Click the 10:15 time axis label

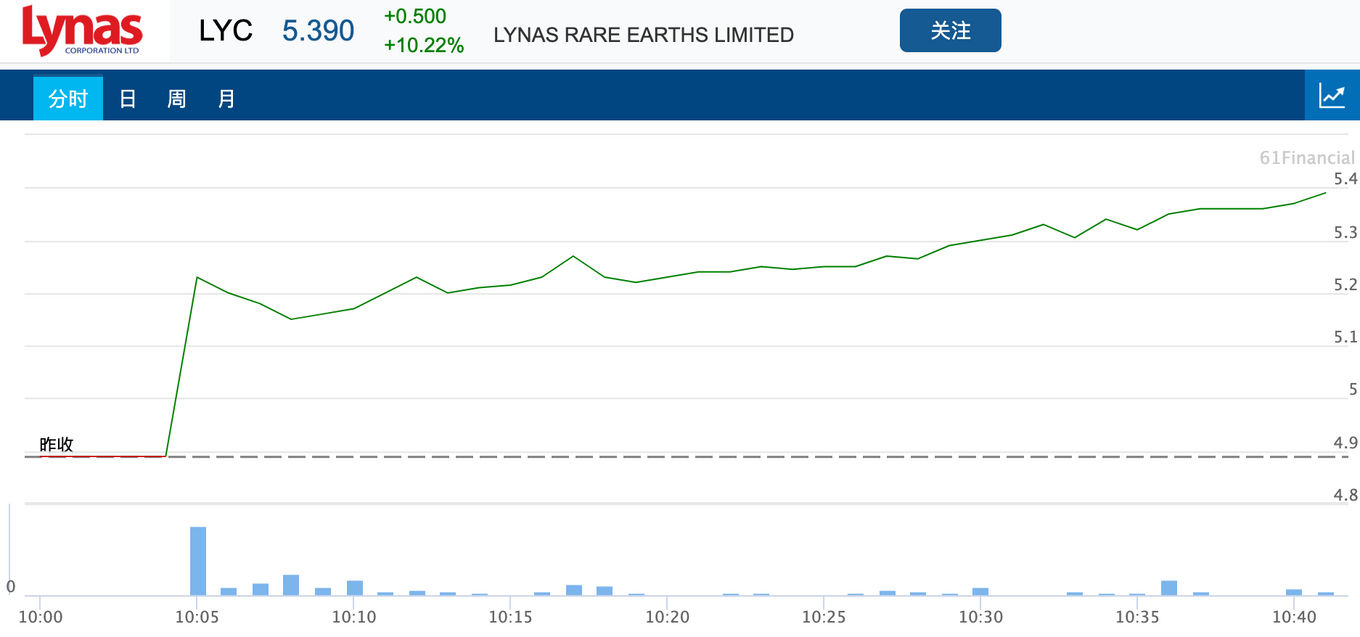point(510,617)
